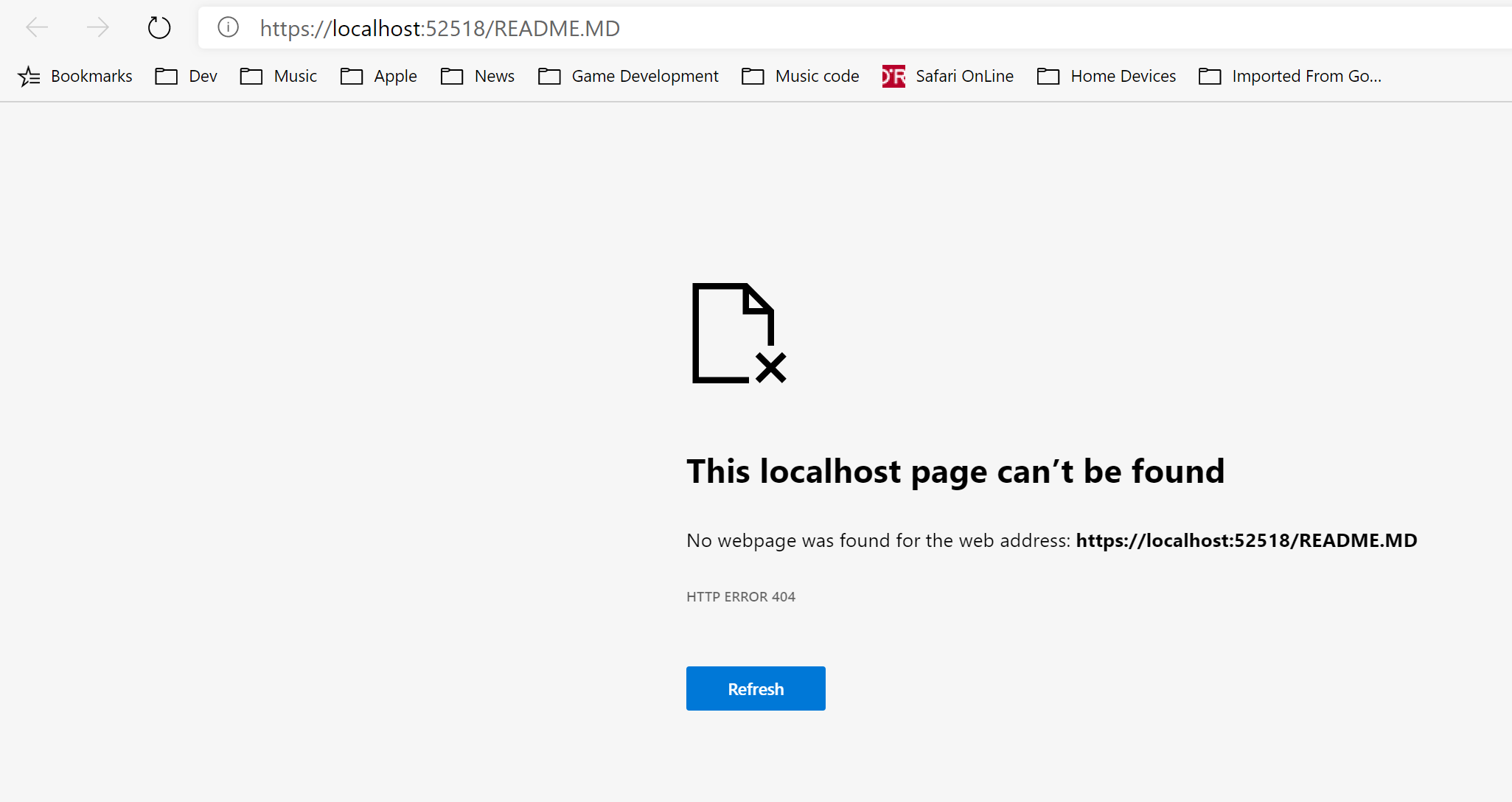Click the HTTP ERROR 404 text
Screen dimensions: 1512x802
(741, 596)
